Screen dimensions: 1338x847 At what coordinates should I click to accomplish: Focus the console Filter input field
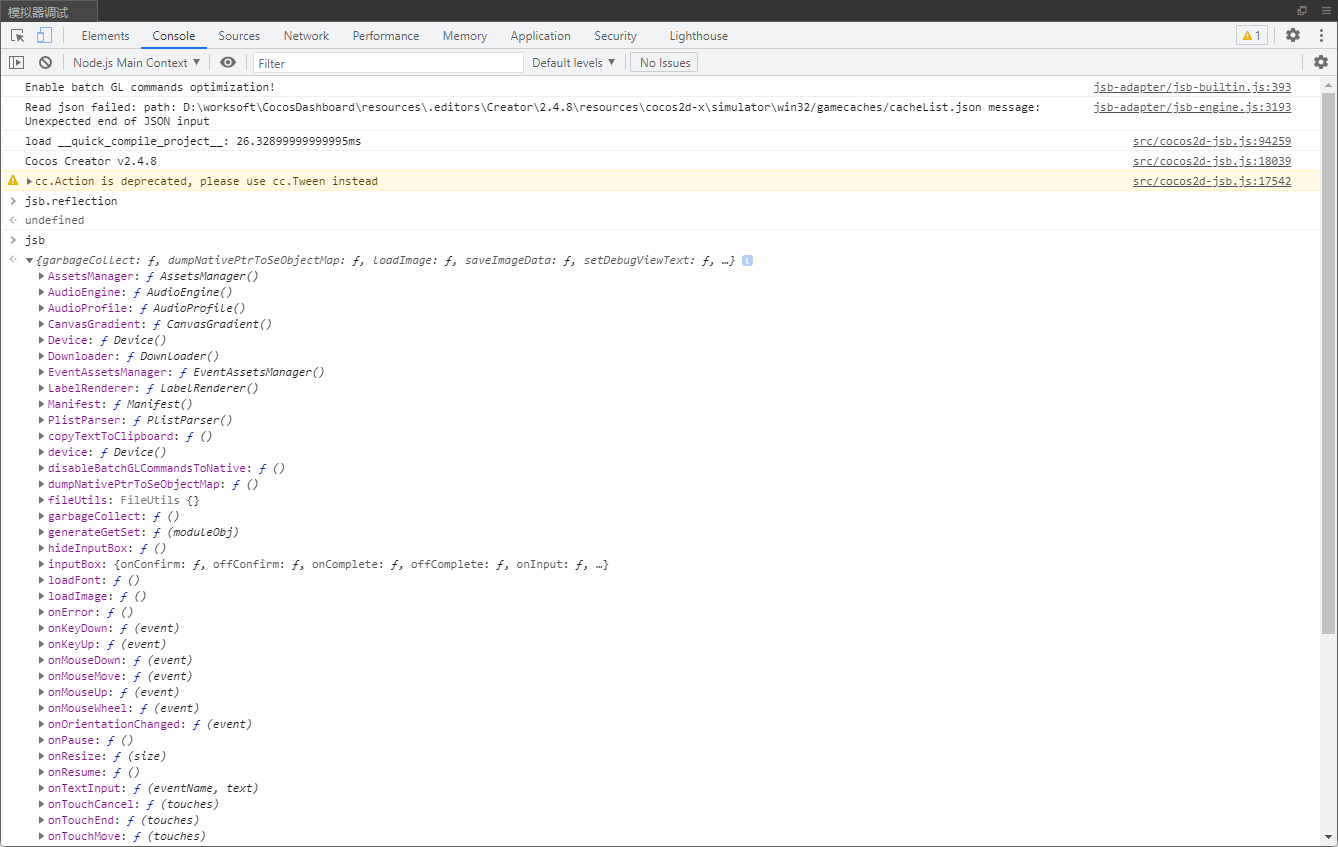(388, 63)
